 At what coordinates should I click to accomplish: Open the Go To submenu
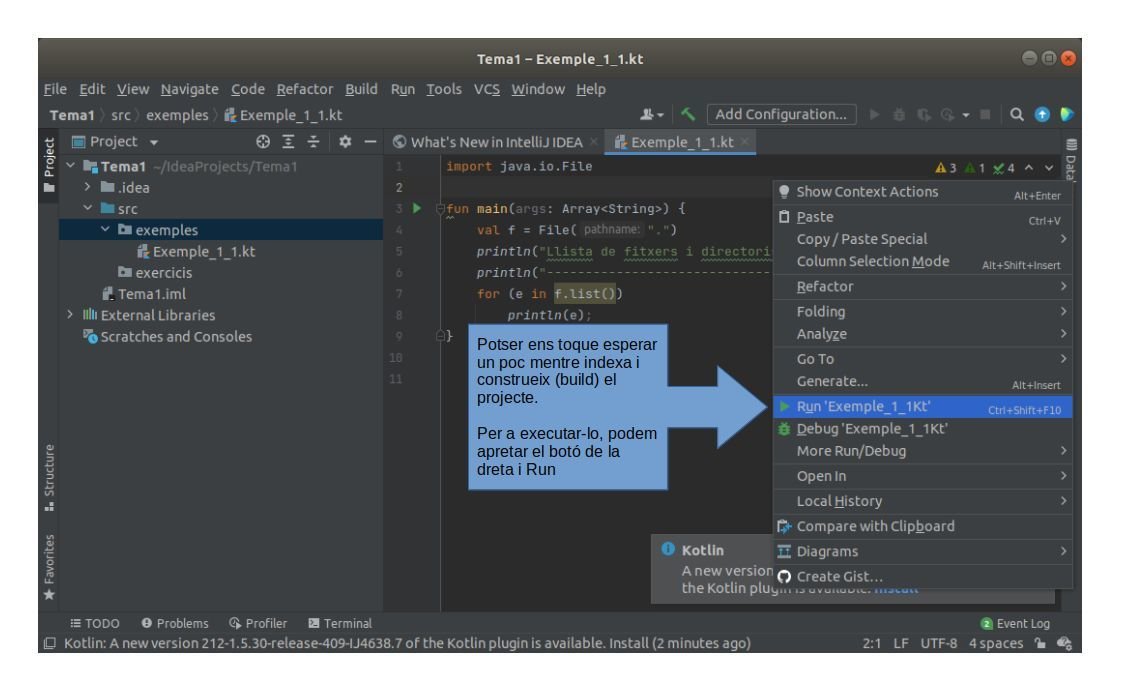click(922, 359)
